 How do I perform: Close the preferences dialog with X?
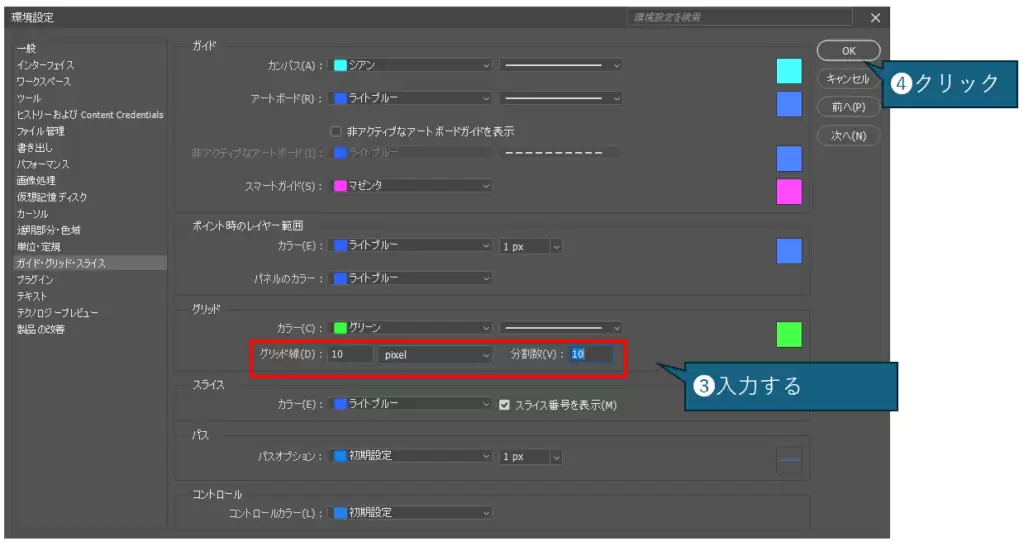(x=875, y=18)
